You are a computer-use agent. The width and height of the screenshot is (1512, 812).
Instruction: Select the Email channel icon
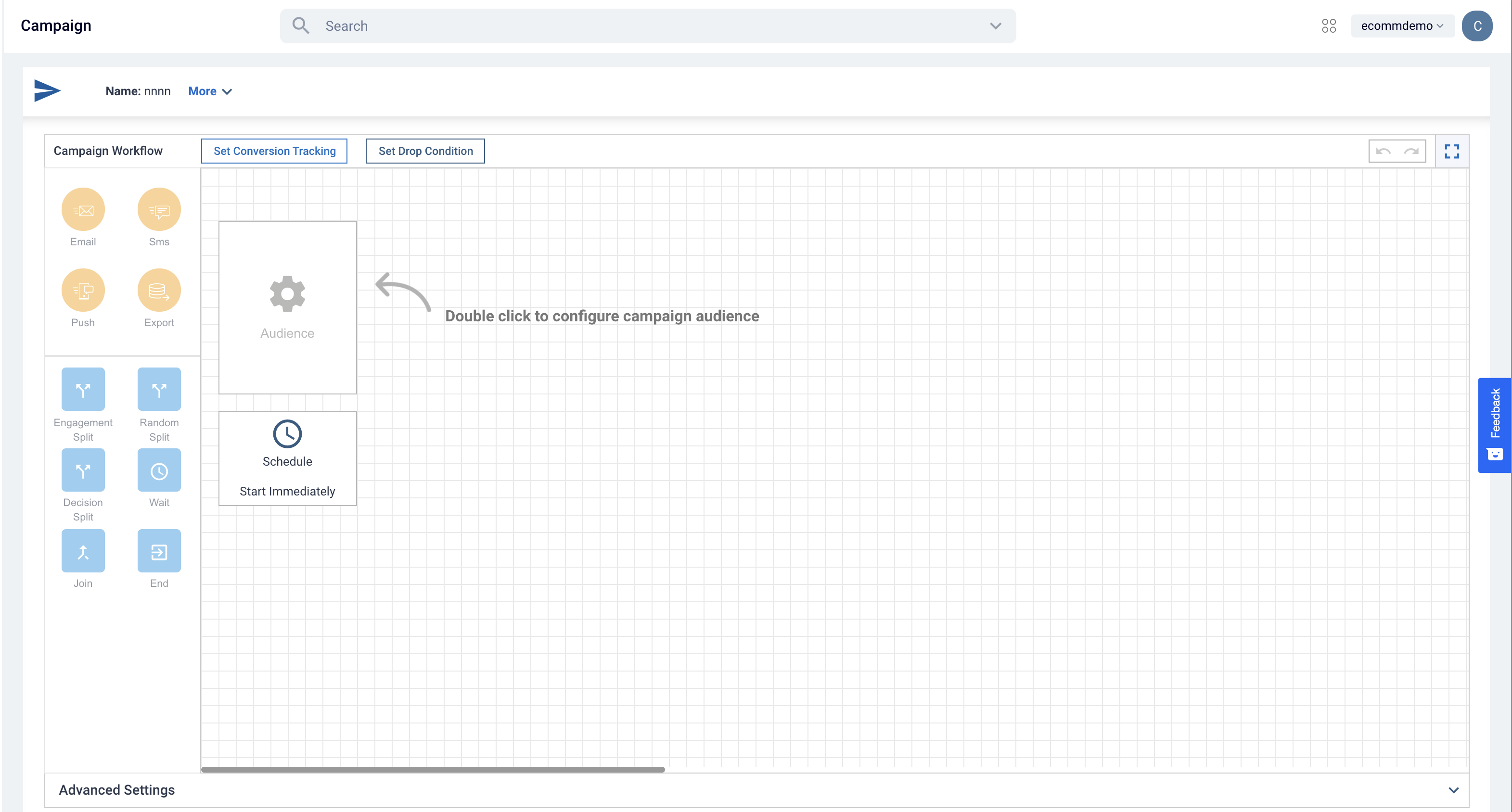83,209
